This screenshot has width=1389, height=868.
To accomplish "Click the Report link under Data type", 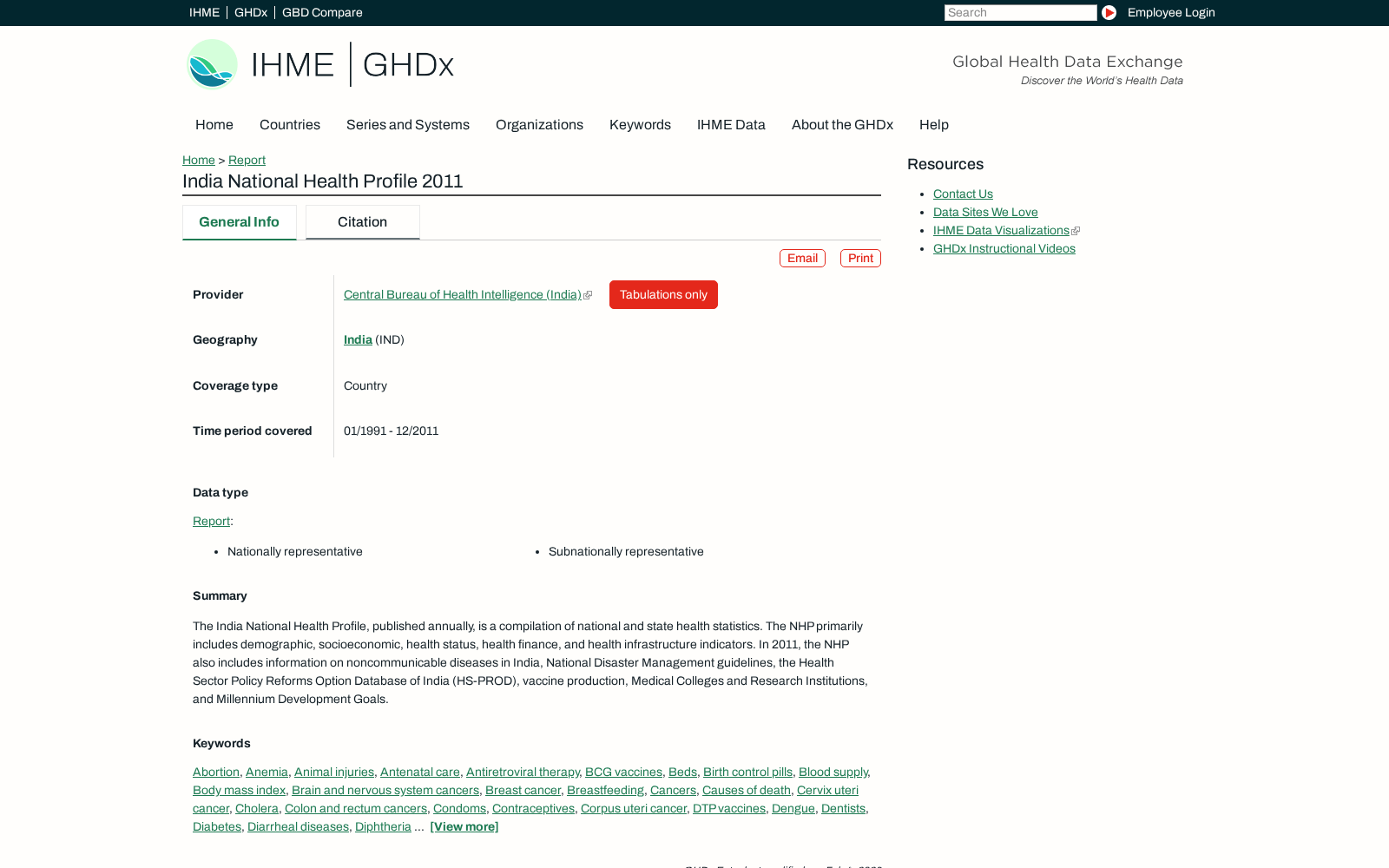I will [x=211, y=521].
